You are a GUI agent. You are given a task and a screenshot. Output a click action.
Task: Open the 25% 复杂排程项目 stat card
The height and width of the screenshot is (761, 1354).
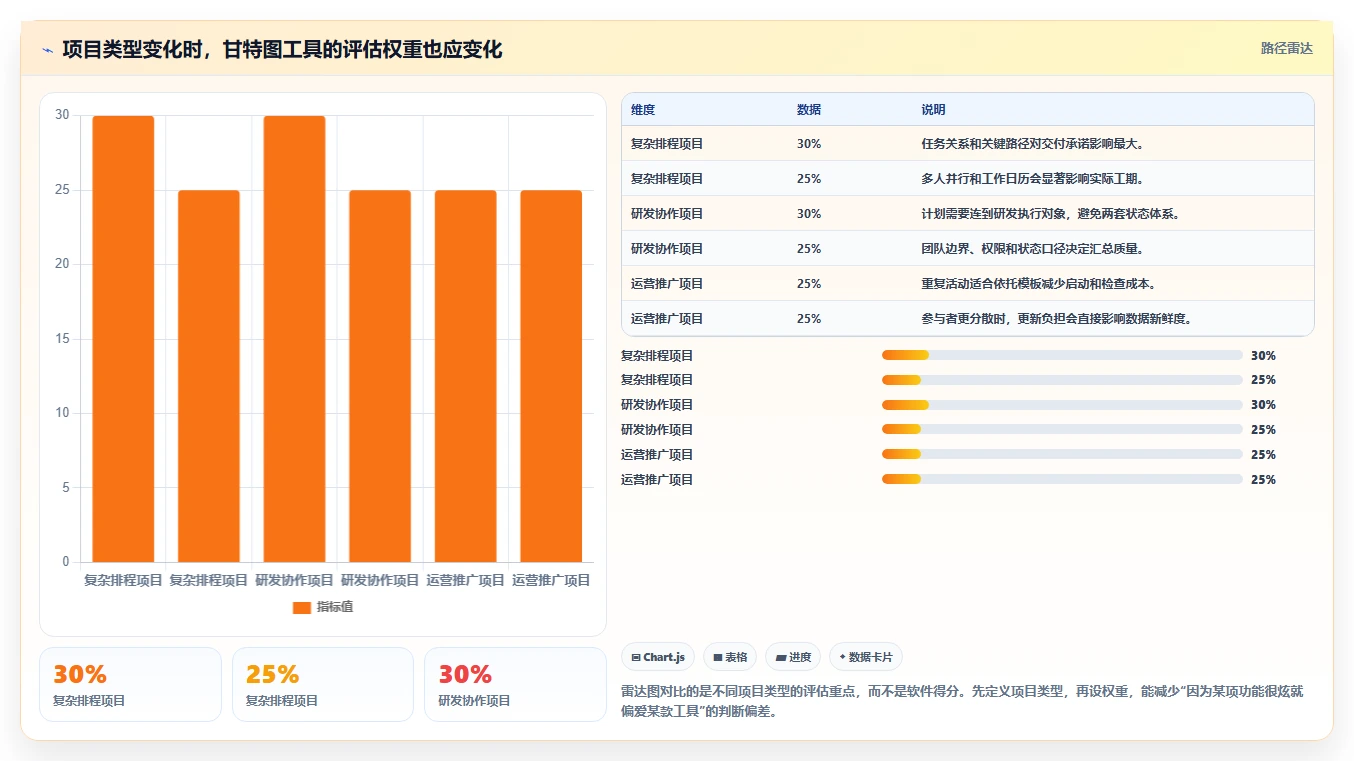(x=323, y=684)
